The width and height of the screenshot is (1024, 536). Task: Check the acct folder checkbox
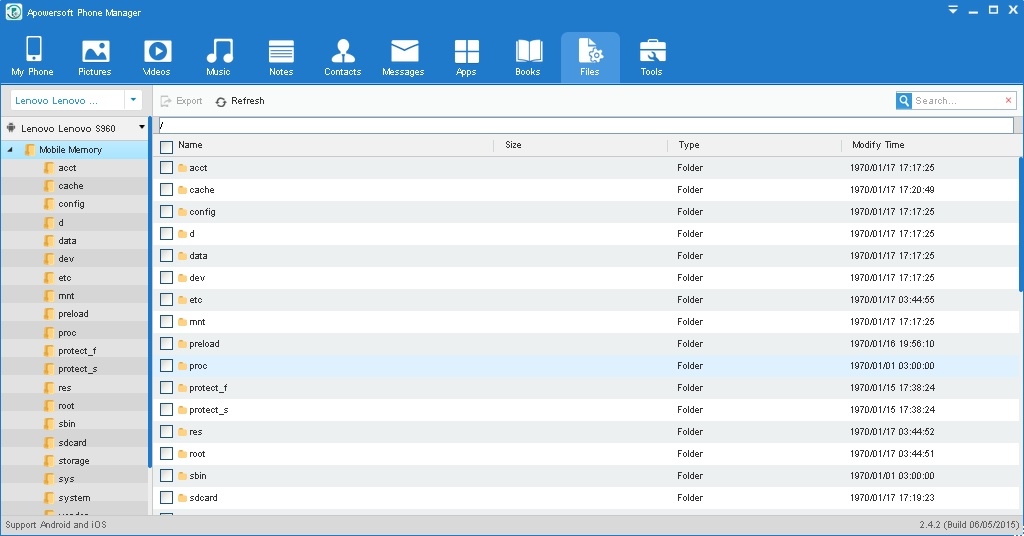tap(167, 168)
